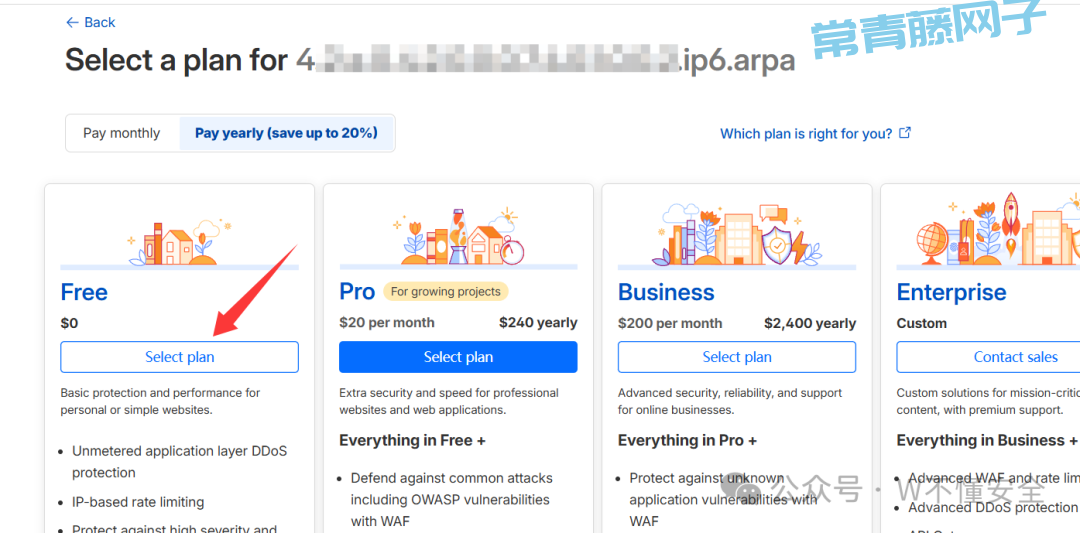Select plan button for Free tier
The image size is (1080, 533).
180,357
